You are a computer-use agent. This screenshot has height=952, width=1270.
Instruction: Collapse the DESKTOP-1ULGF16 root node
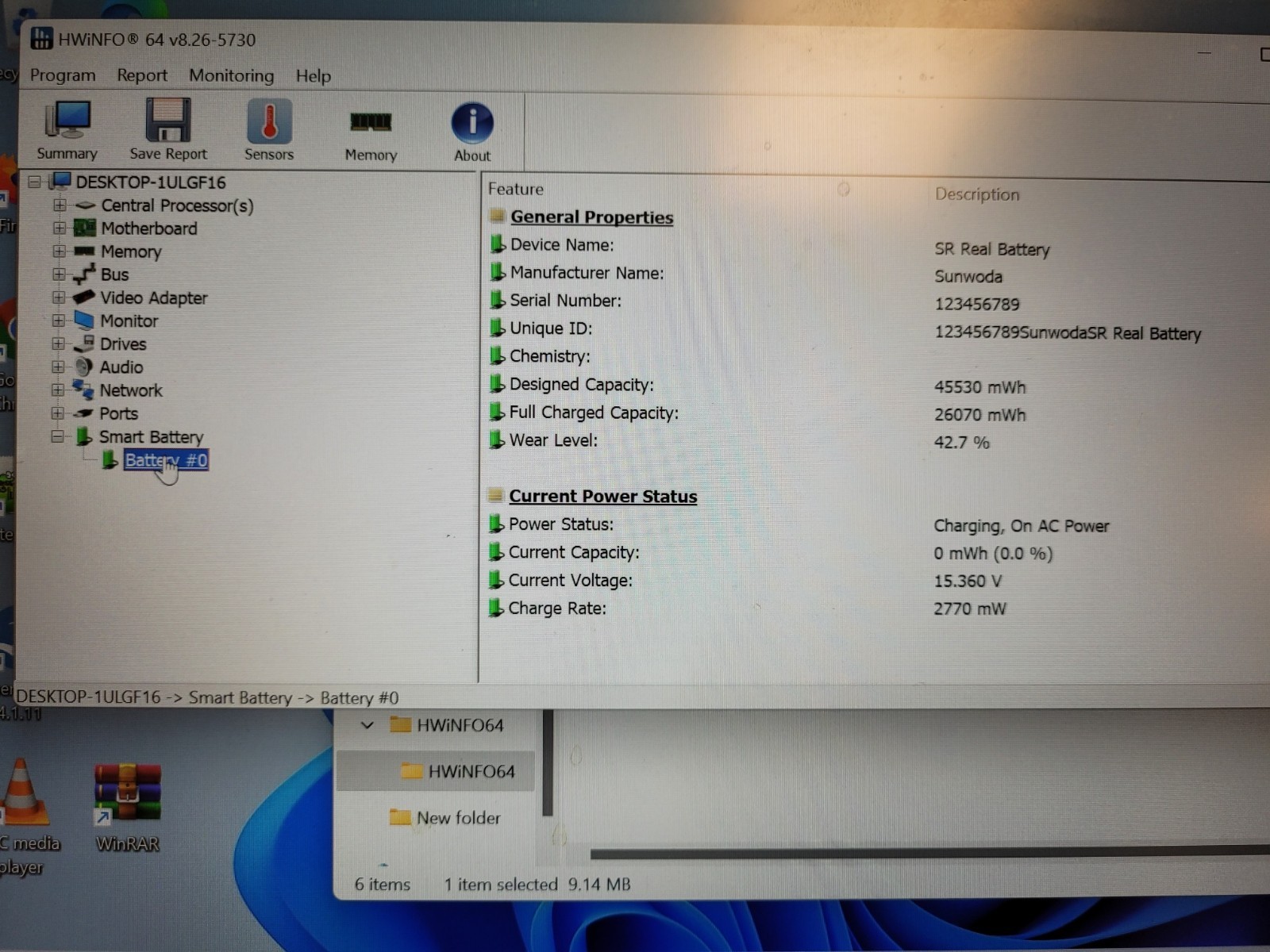point(34,182)
